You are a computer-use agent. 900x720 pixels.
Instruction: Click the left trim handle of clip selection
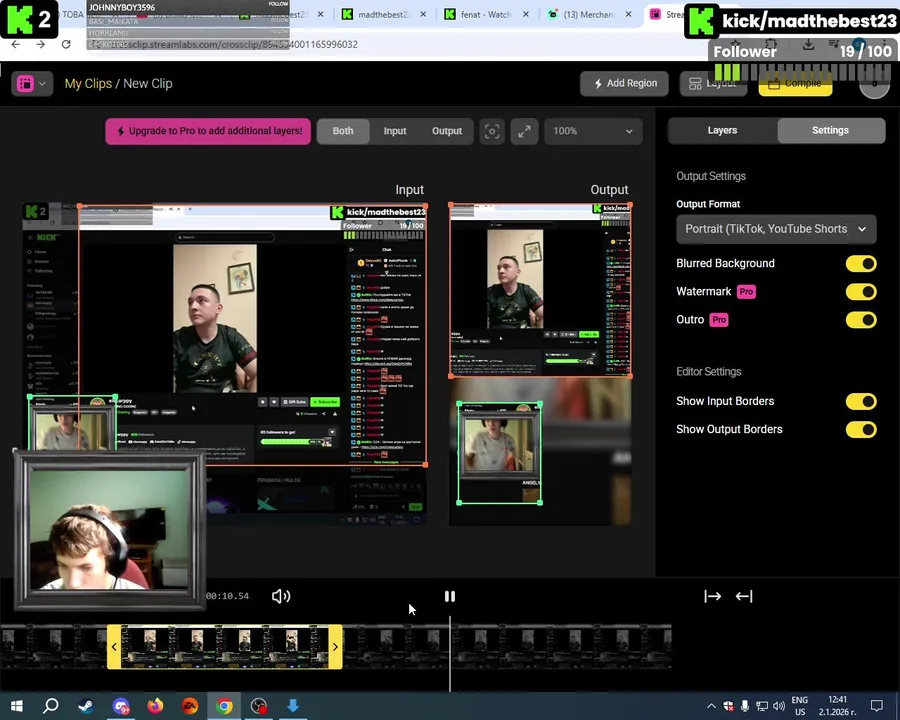pyautogui.click(x=114, y=647)
